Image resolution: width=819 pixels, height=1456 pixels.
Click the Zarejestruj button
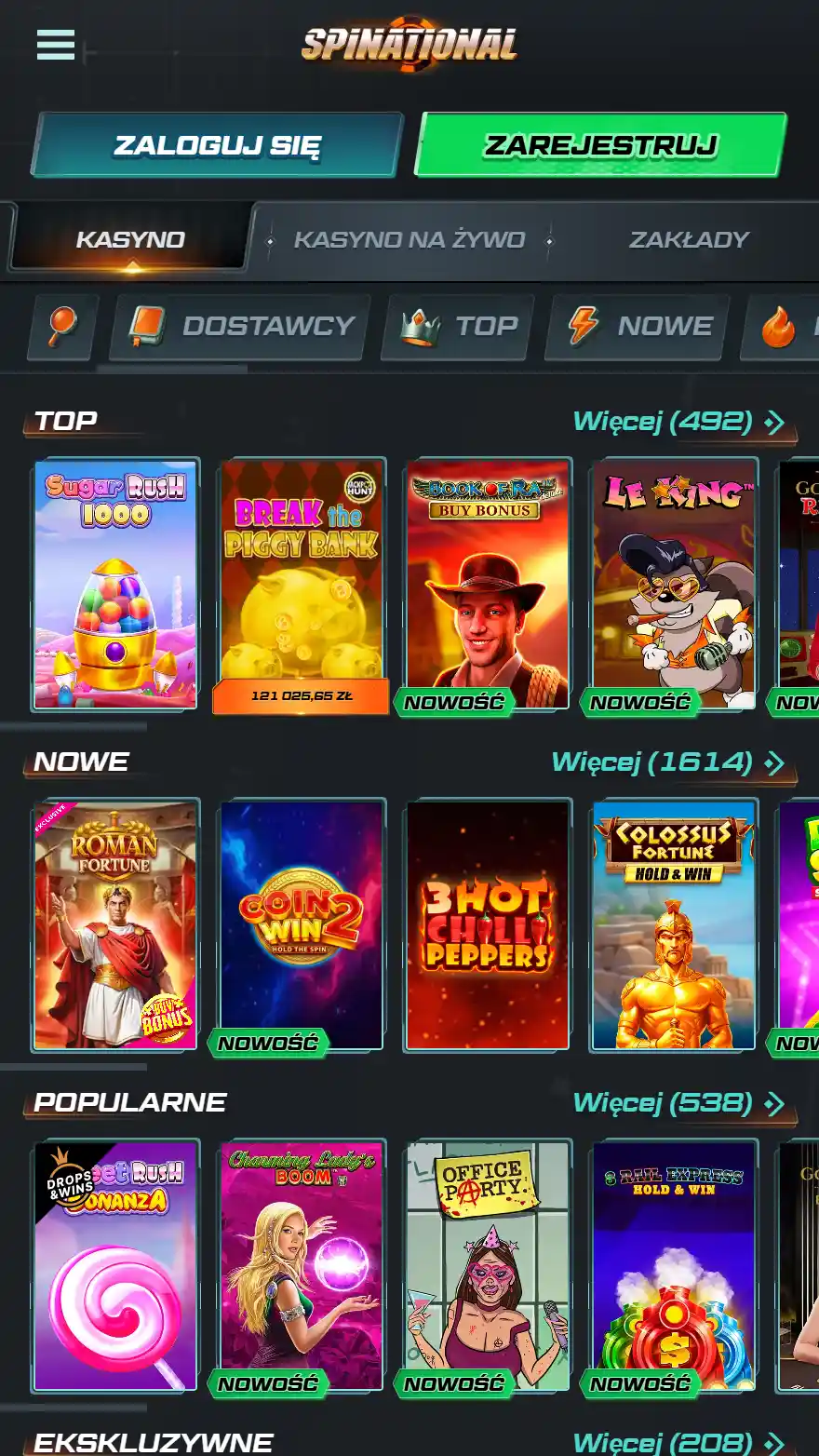[600, 145]
